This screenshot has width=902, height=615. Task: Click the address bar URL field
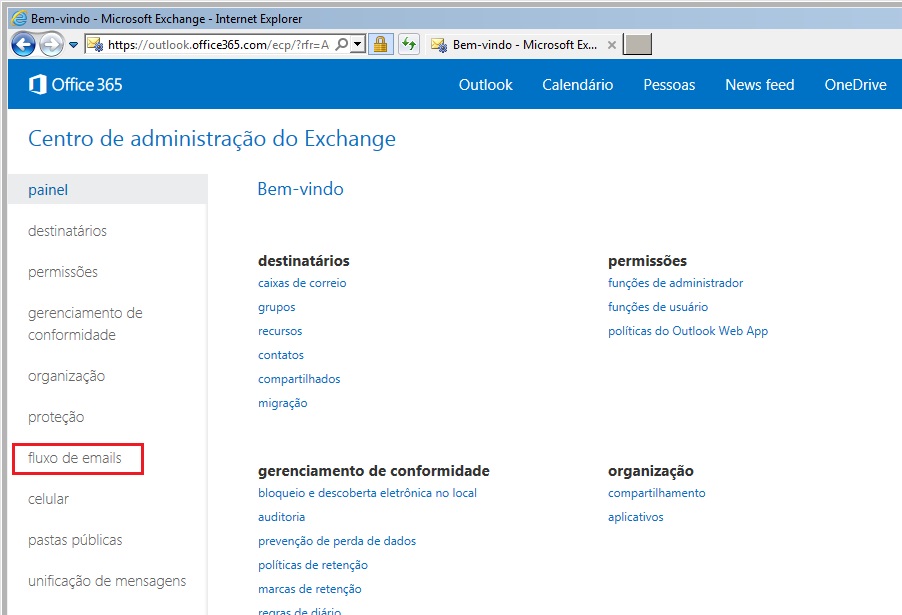219,44
